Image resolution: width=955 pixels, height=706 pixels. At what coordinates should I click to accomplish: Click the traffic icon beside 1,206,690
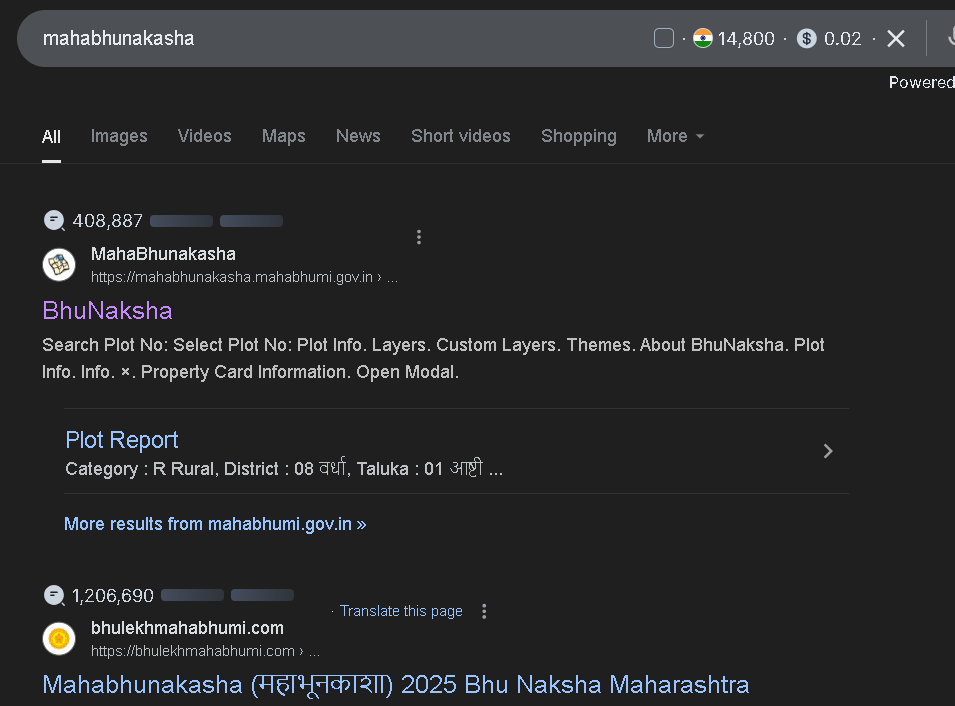pyautogui.click(x=54, y=595)
